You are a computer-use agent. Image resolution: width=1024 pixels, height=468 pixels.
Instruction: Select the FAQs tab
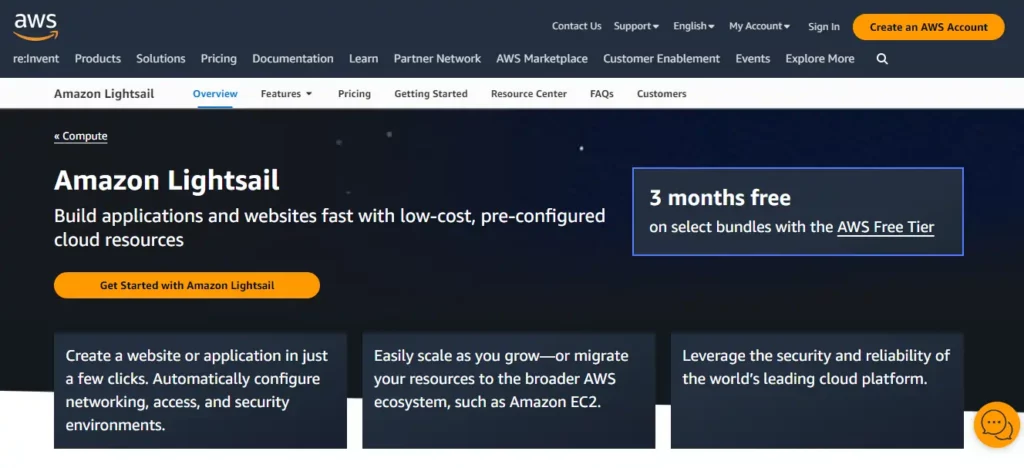[x=601, y=94]
